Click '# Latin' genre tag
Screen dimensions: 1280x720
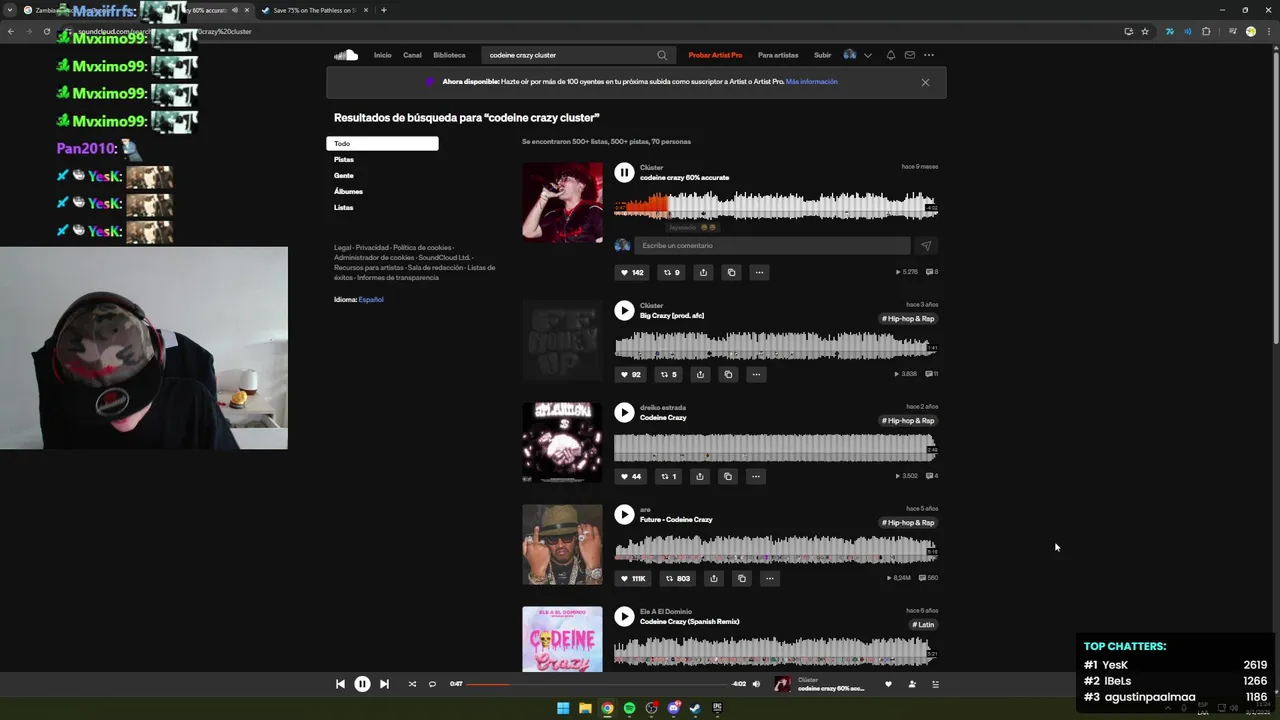tap(923, 625)
